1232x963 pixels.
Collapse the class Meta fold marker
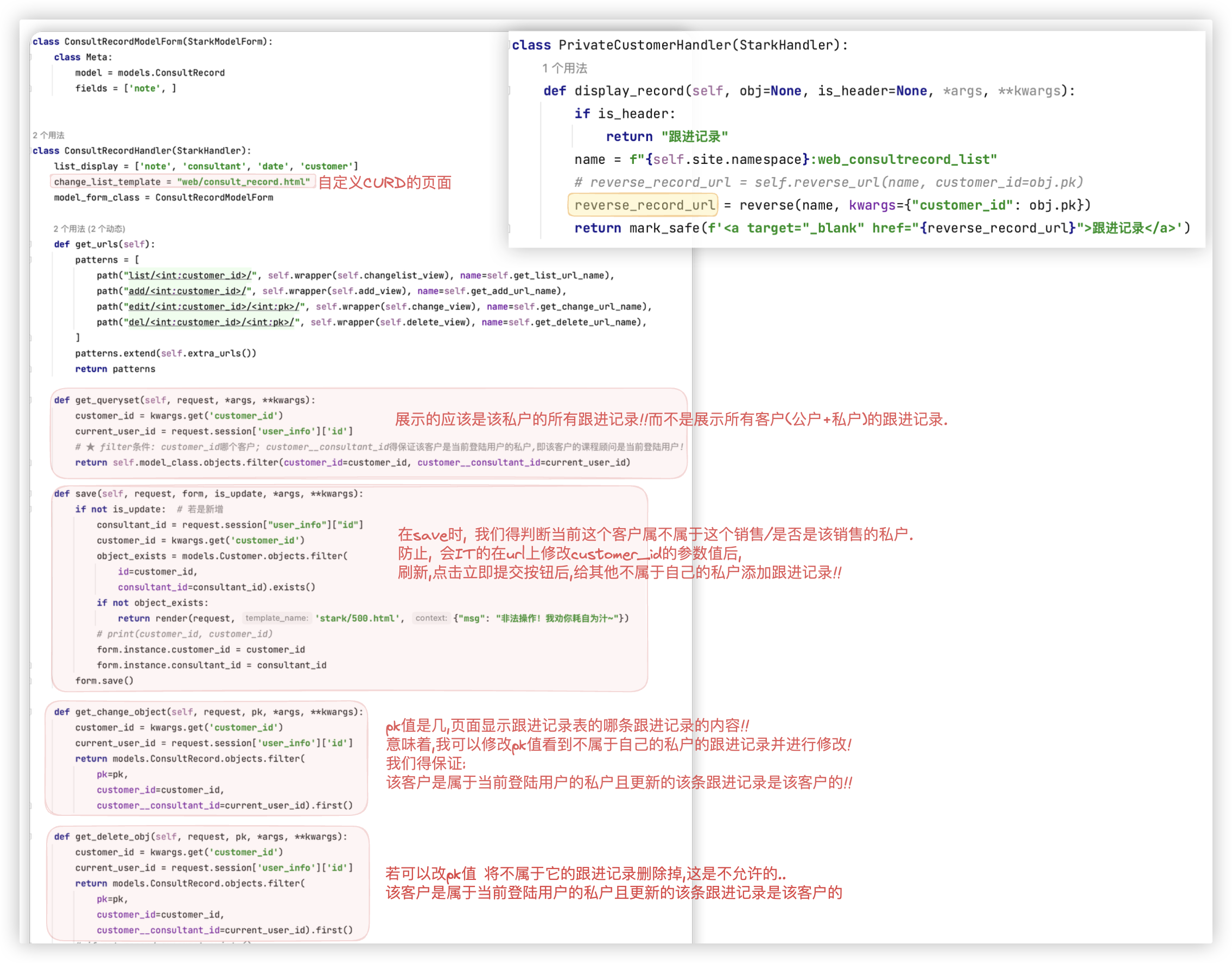click(31, 57)
